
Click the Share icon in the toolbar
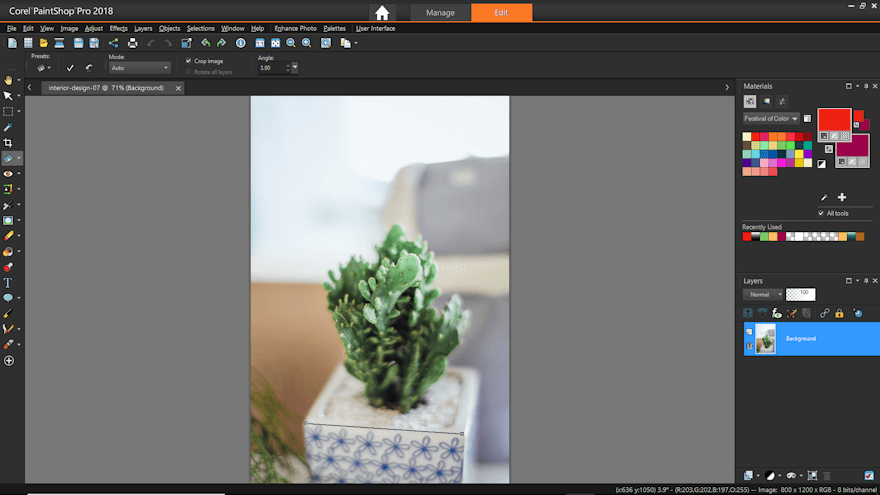point(113,43)
